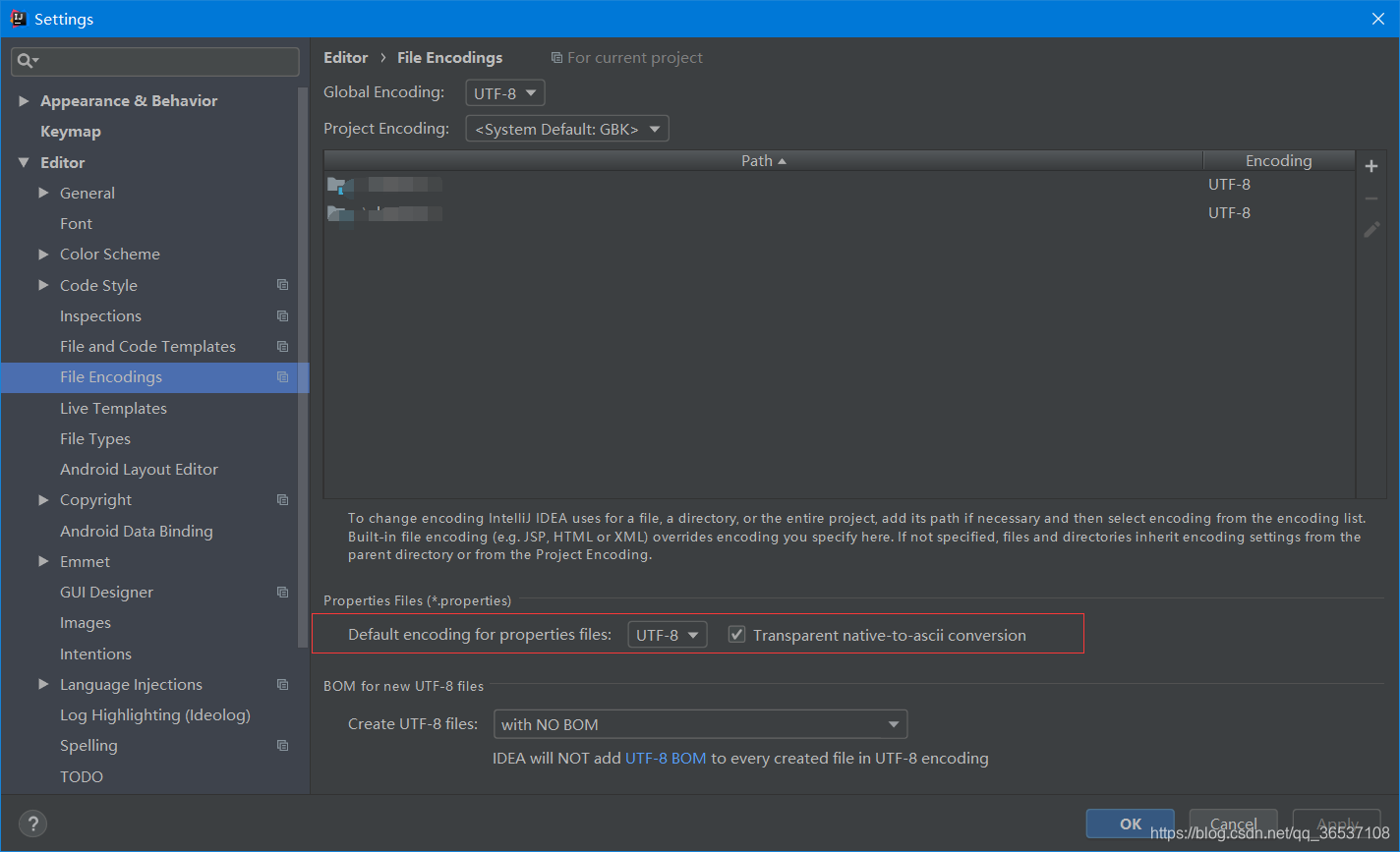Click UTF-8 encoding cell of second path
Viewport: 1400px width, 852px height.
click(x=1229, y=213)
